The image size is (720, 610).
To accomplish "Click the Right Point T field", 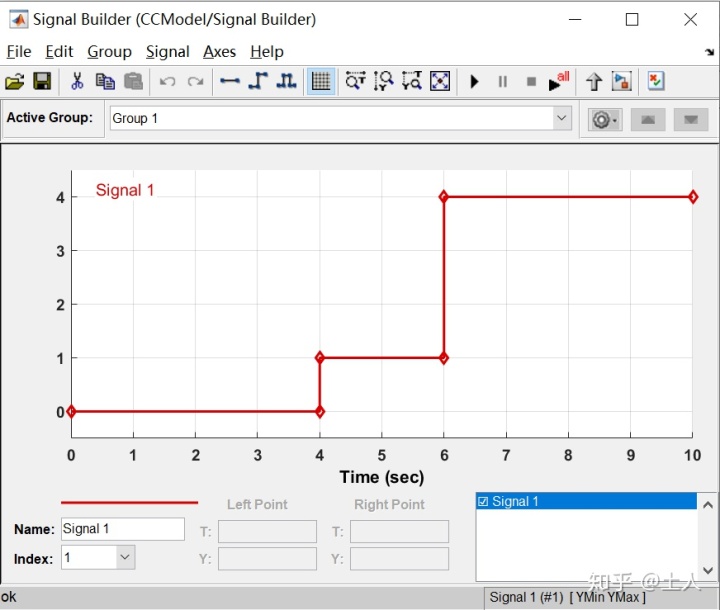I will pos(399,531).
